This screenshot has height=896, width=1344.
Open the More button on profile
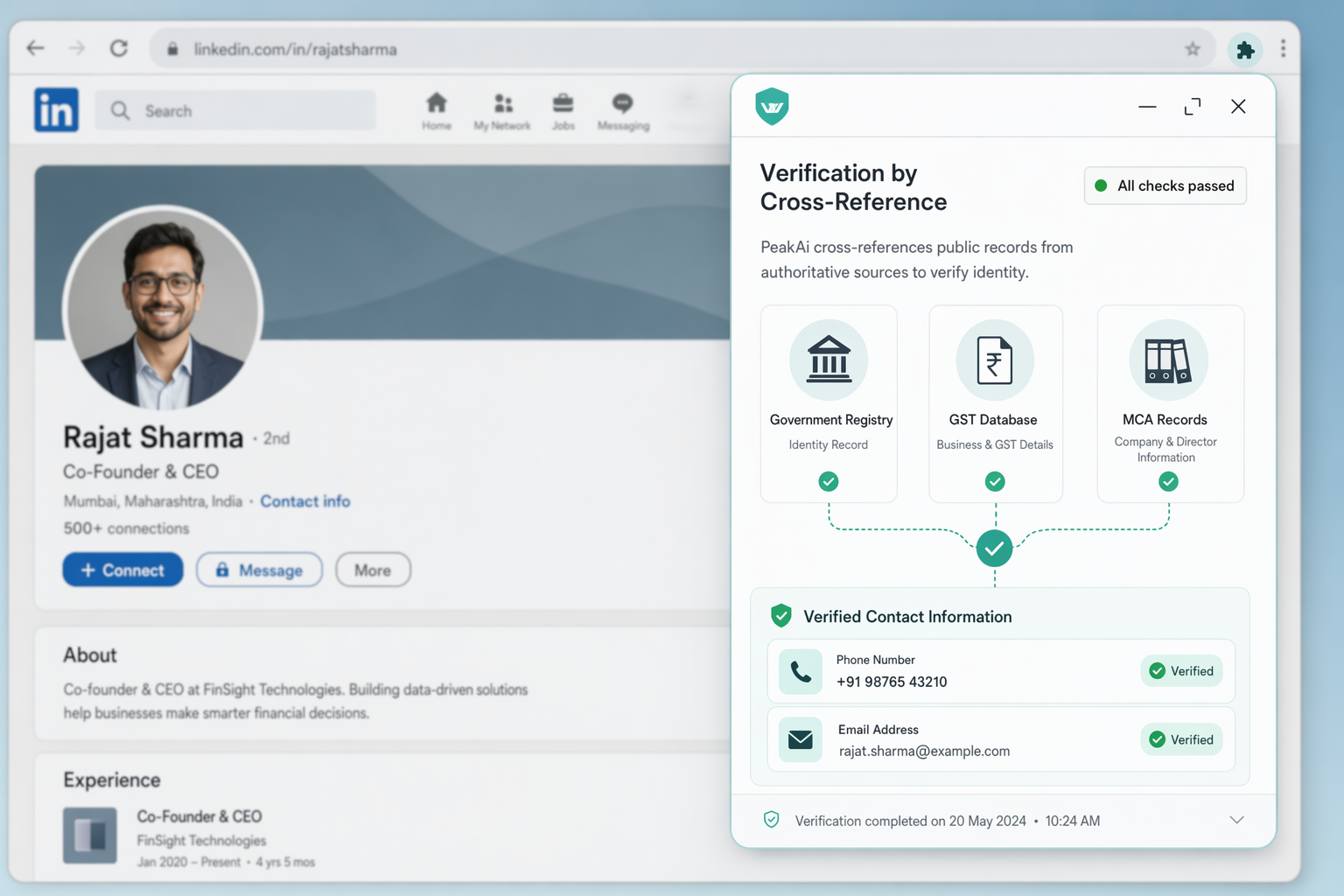(373, 570)
